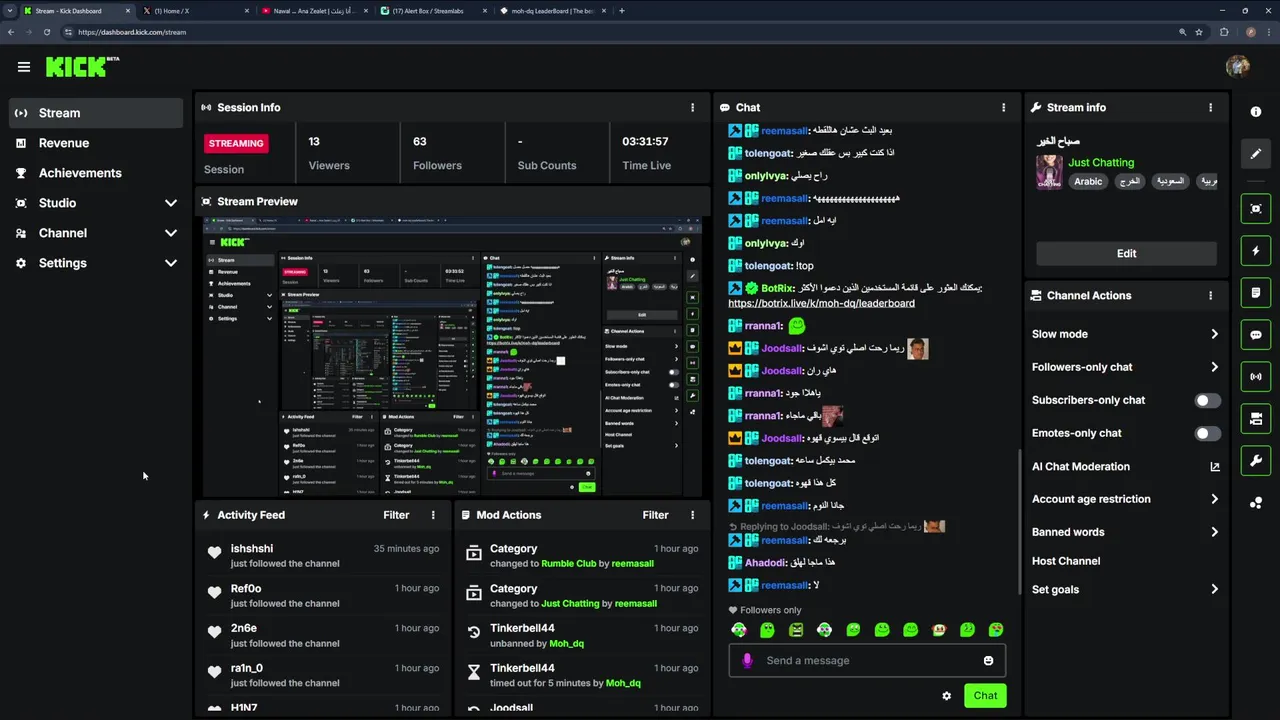Viewport: 1280px width, 720px height.
Task: Bookmark this page with the star icon
Action: [1198, 32]
